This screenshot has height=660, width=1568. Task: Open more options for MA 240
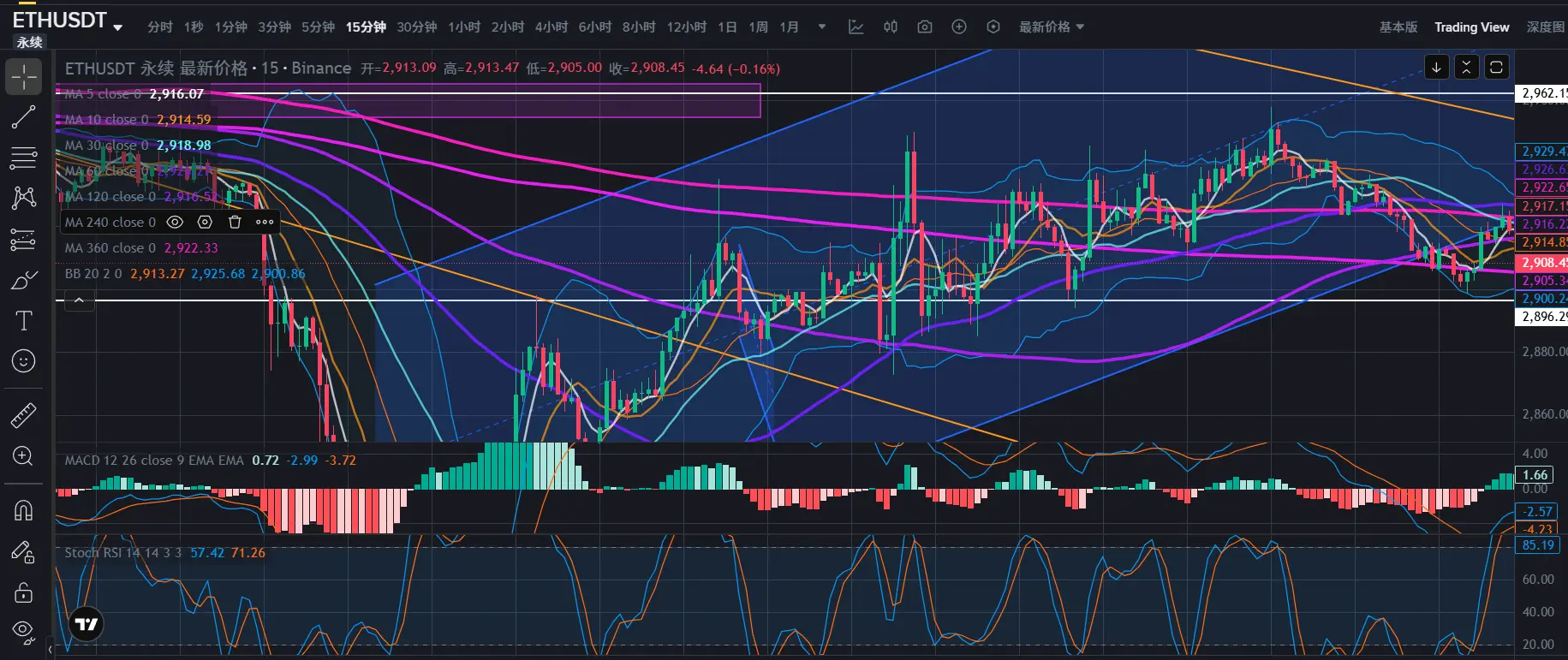pyautogui.click(x=265, y=222)
